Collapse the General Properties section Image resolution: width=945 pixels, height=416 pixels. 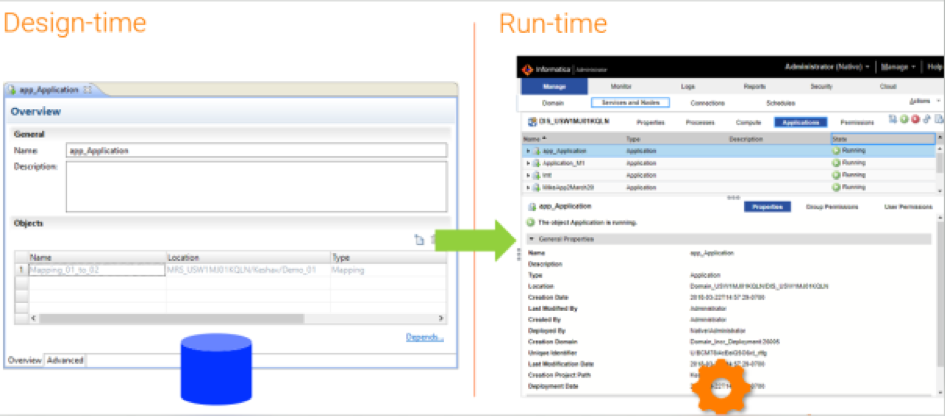[532, 240]
